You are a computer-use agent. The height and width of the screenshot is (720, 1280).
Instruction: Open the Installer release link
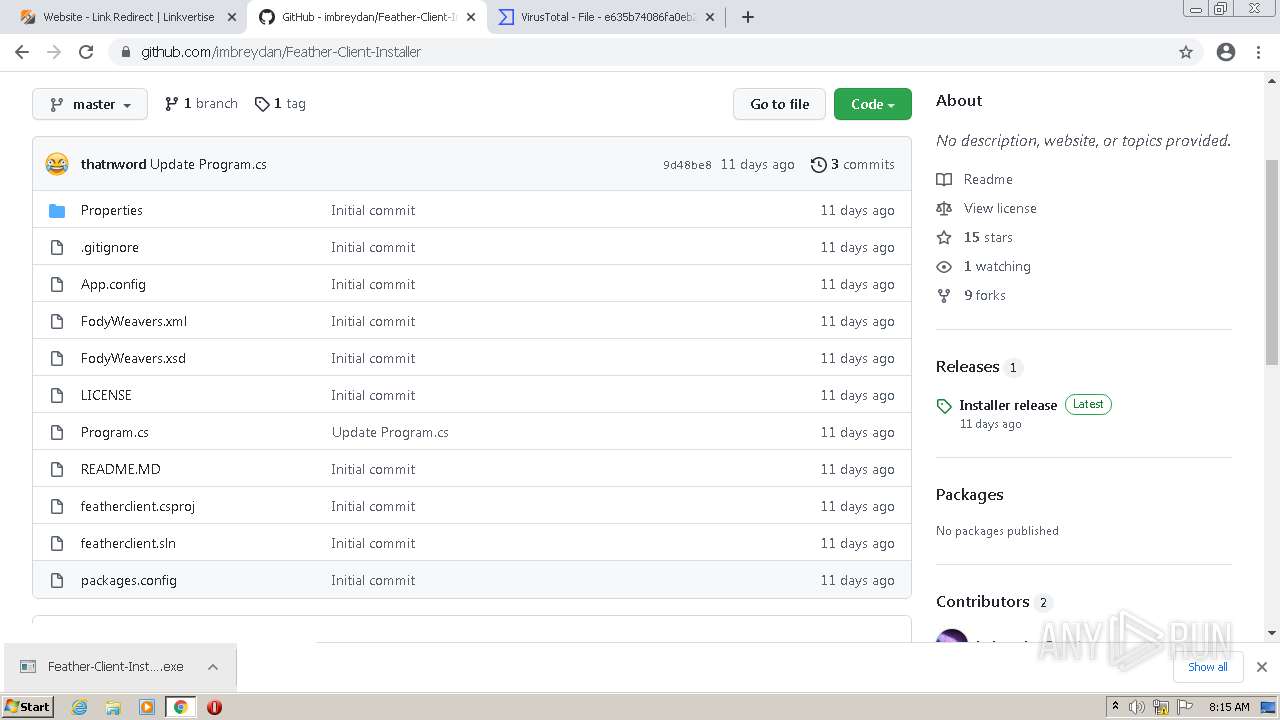point(1008,405)
